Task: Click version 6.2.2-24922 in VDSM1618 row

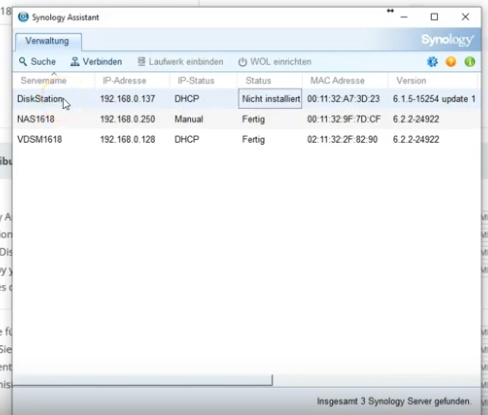Action: point(416,139)
